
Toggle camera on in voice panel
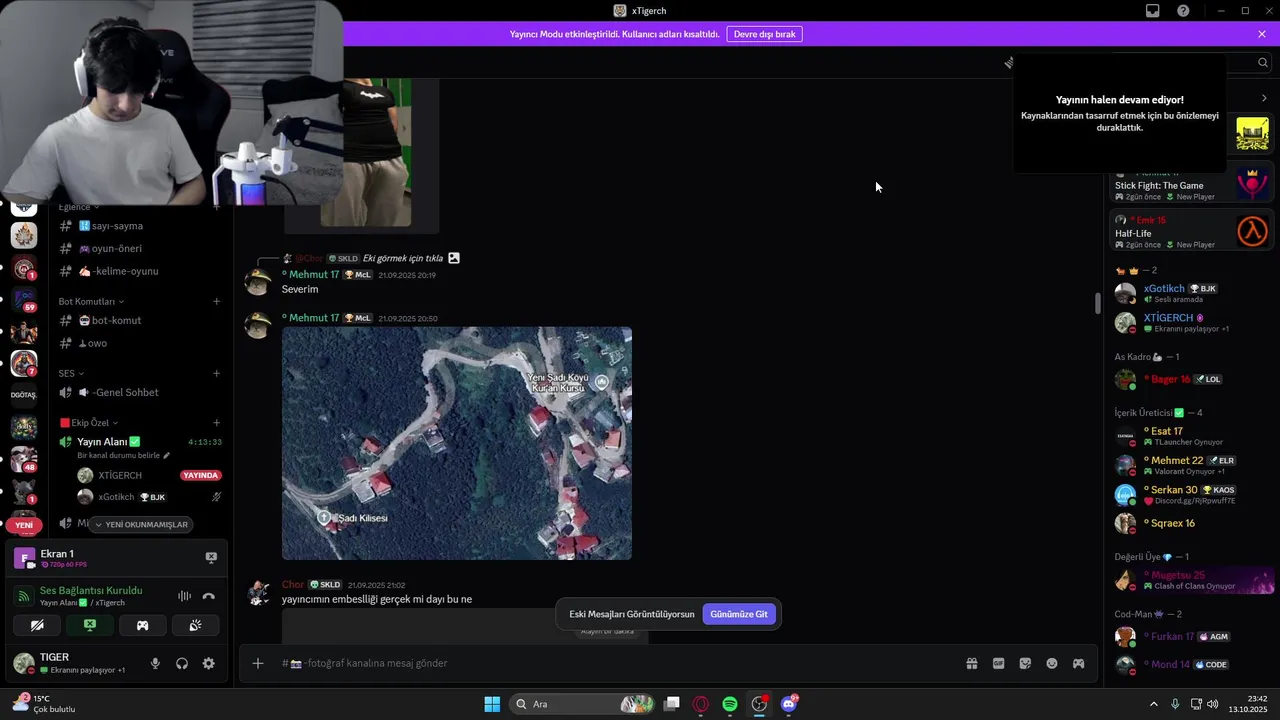click(x=37, y=625)
